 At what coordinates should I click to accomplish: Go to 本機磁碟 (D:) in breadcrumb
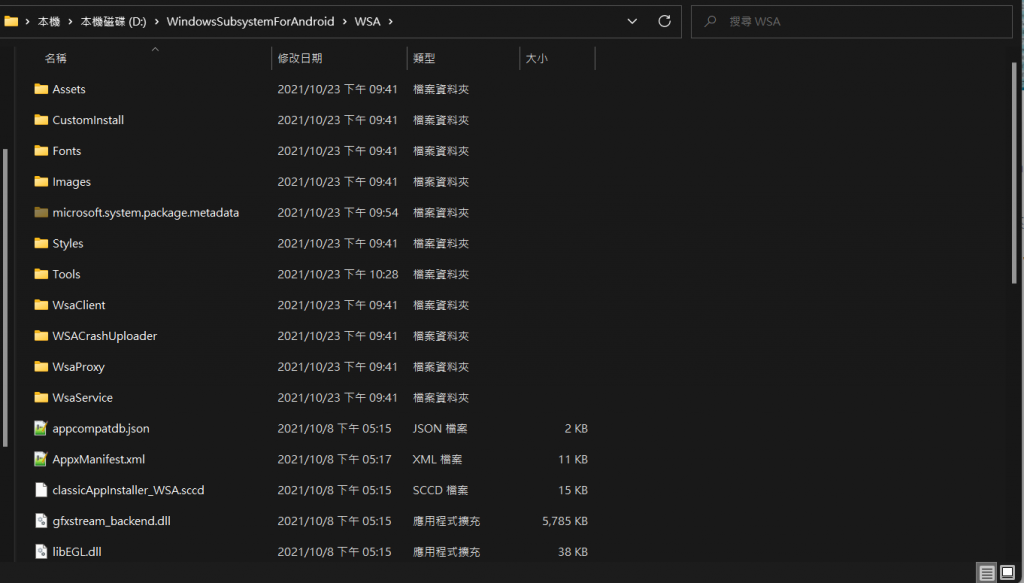(x=127, y=21)
